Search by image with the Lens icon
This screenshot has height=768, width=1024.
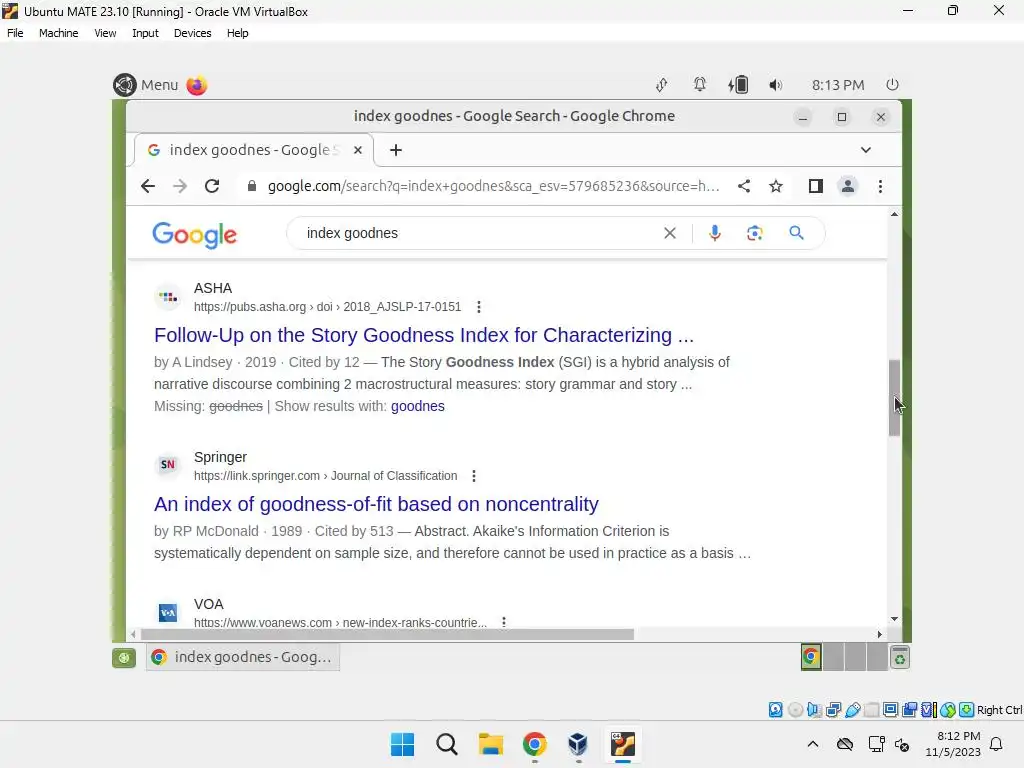pyautogui.click(x=755, y=233)
